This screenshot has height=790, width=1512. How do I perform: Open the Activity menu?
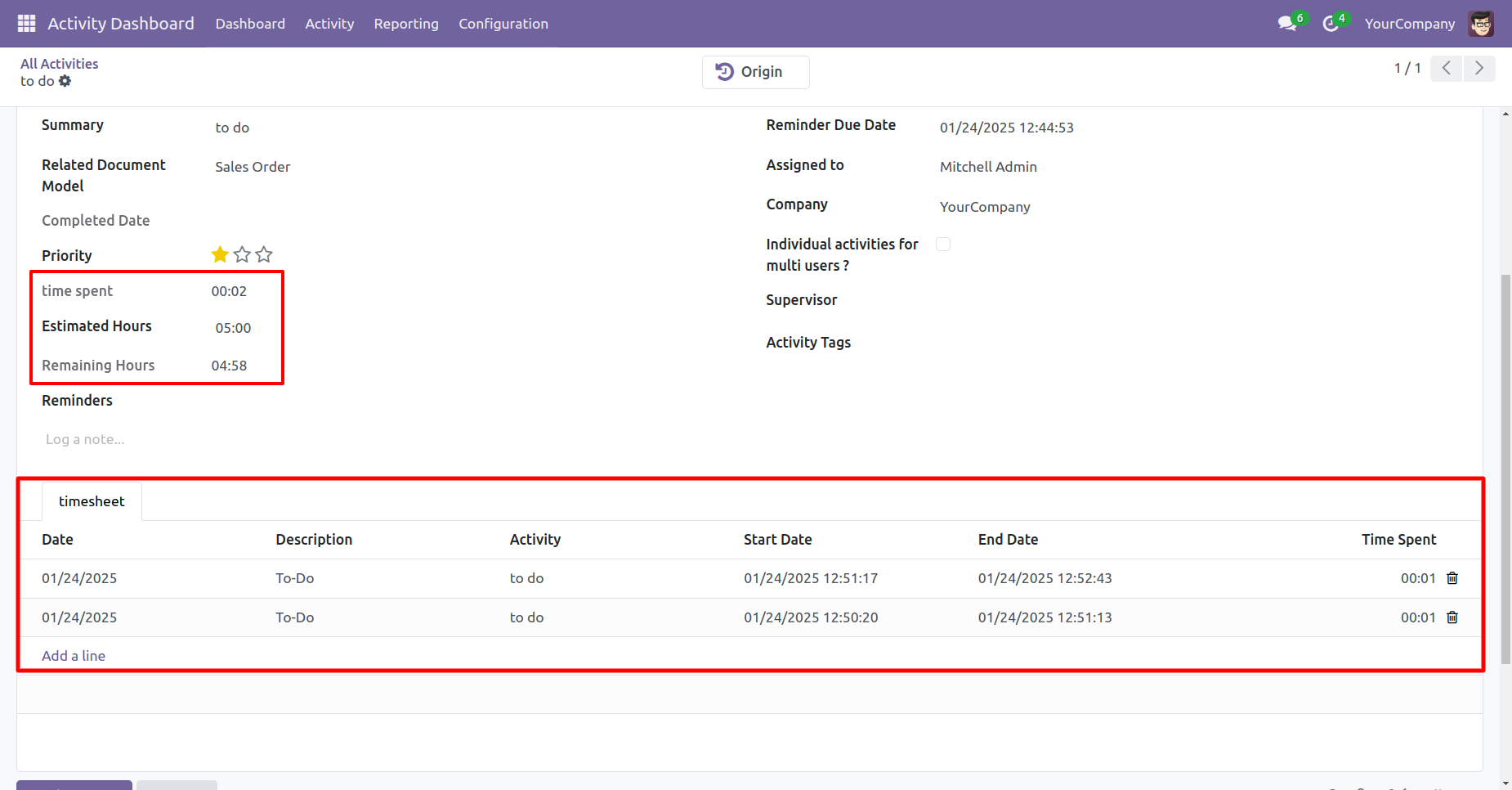(329, 24)
